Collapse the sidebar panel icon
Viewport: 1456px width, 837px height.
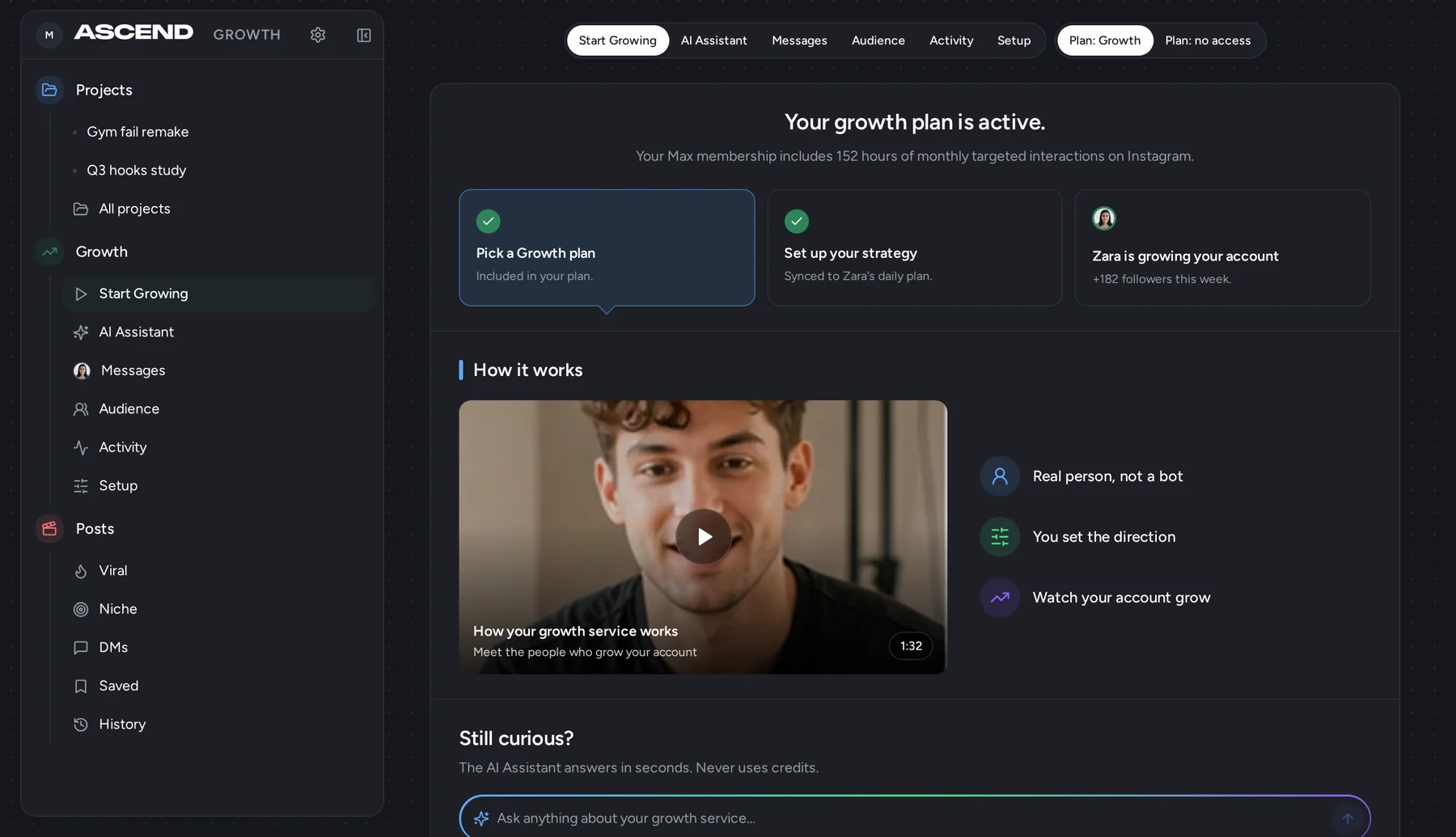(x=364, y=35)
